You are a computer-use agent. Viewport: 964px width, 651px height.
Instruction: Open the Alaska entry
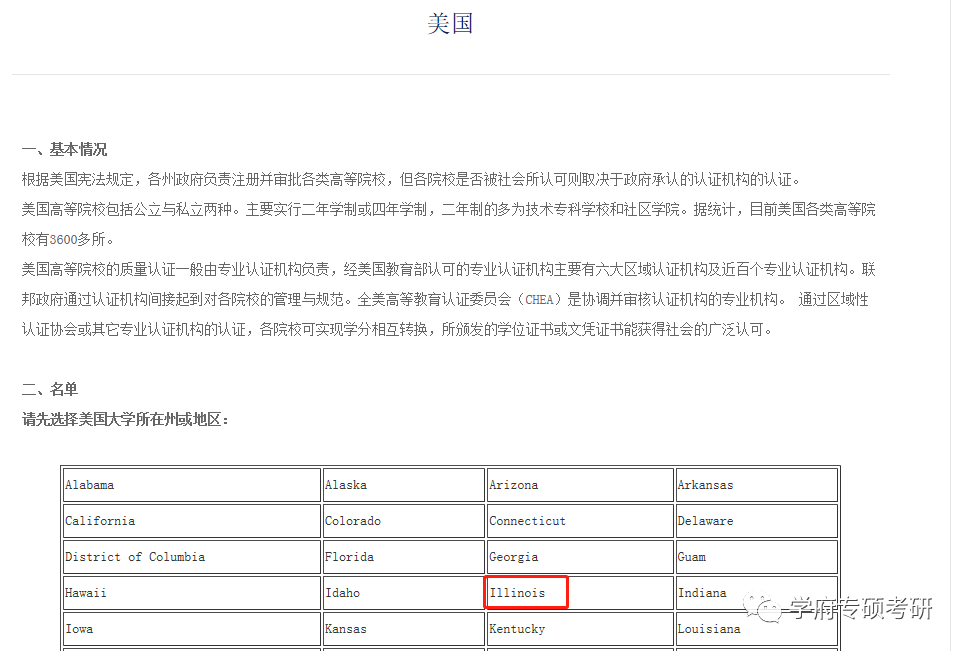pos(346,484)
